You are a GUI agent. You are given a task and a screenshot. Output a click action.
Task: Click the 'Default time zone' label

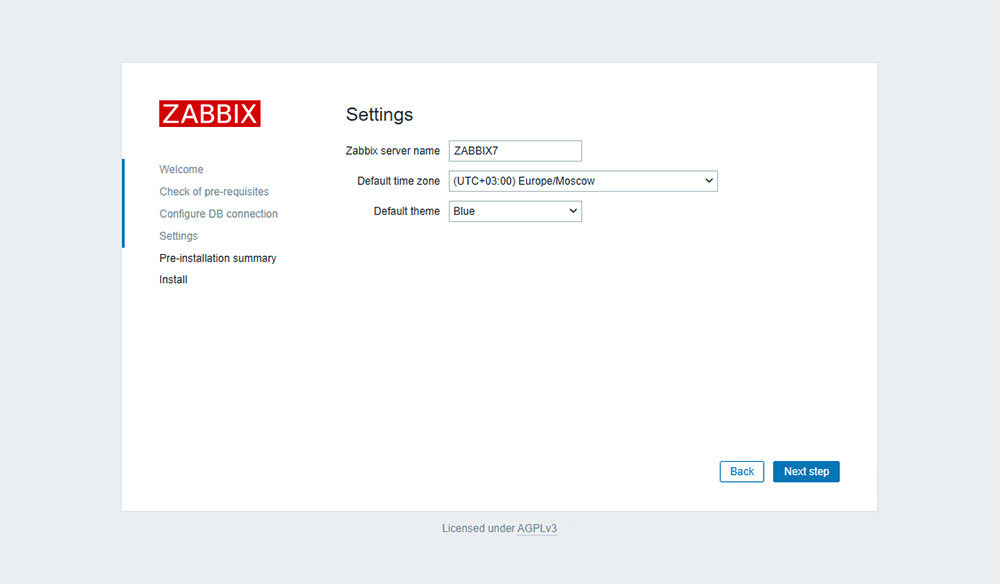[x=399, y=181]
